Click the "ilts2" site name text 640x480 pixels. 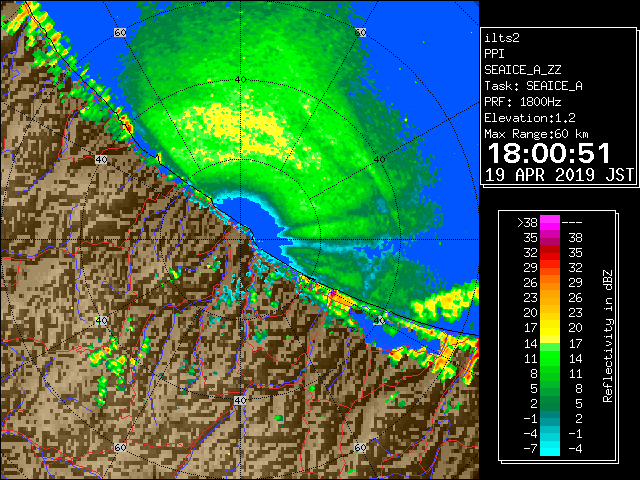point(502,38)
